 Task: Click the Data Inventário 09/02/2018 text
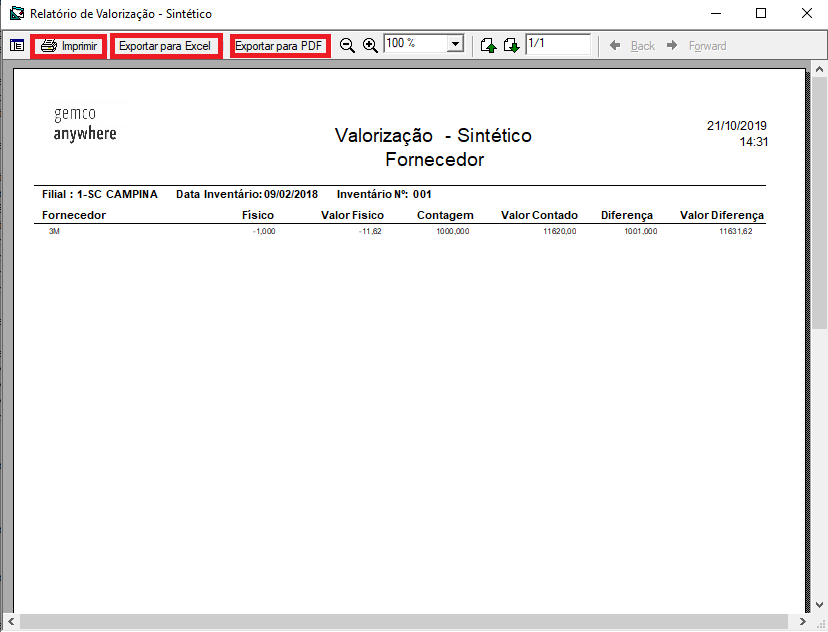pyautogui.click(x=247, y=194)
